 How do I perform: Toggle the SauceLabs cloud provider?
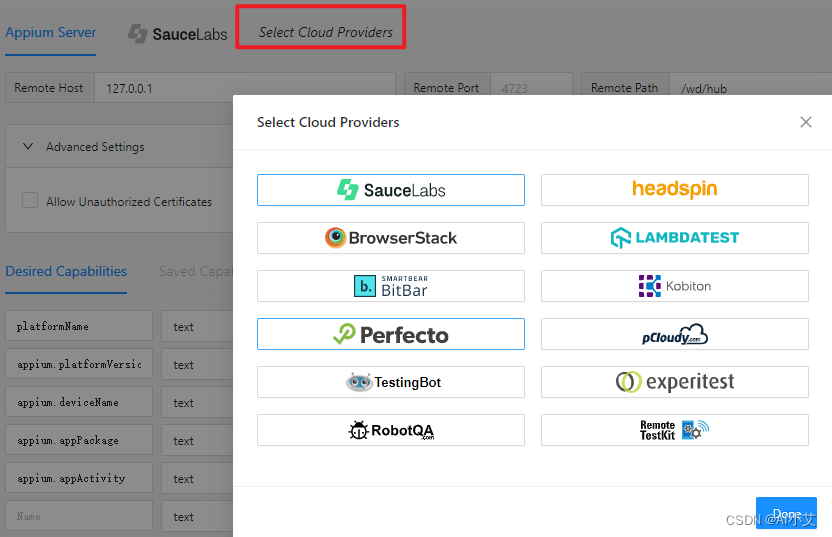point(391,190)
